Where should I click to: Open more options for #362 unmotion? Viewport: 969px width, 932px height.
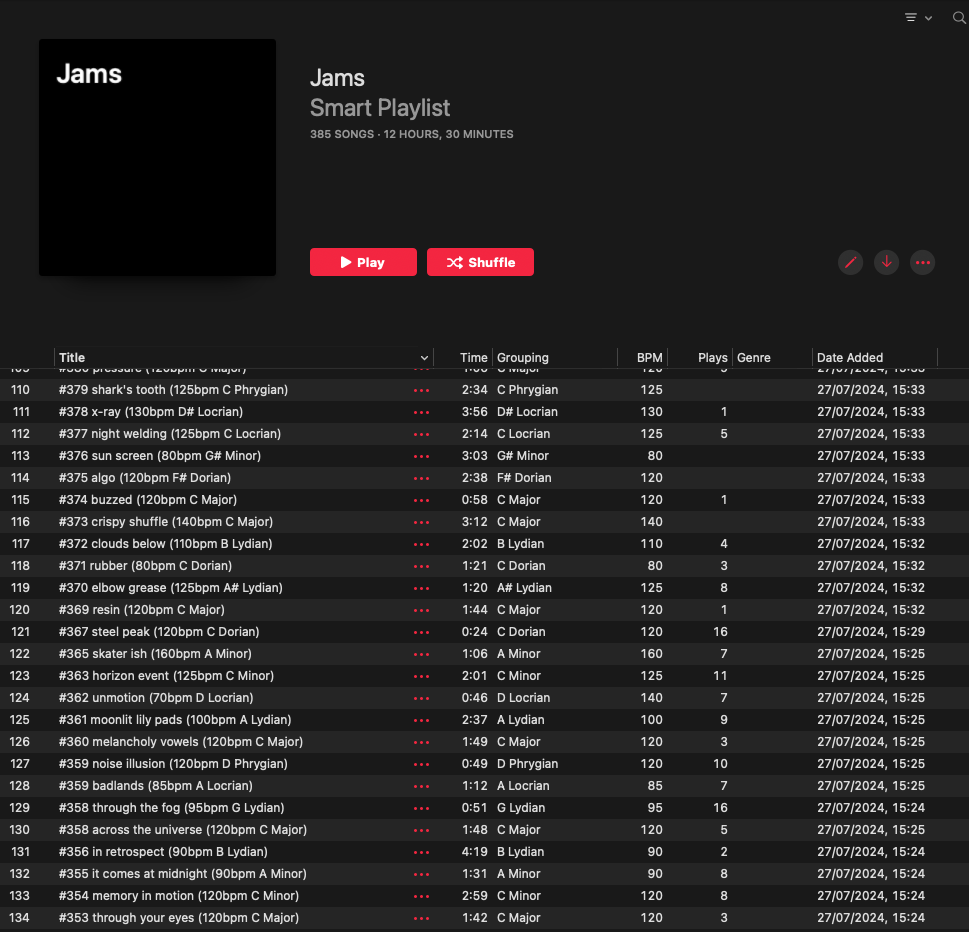coord(421,697)
